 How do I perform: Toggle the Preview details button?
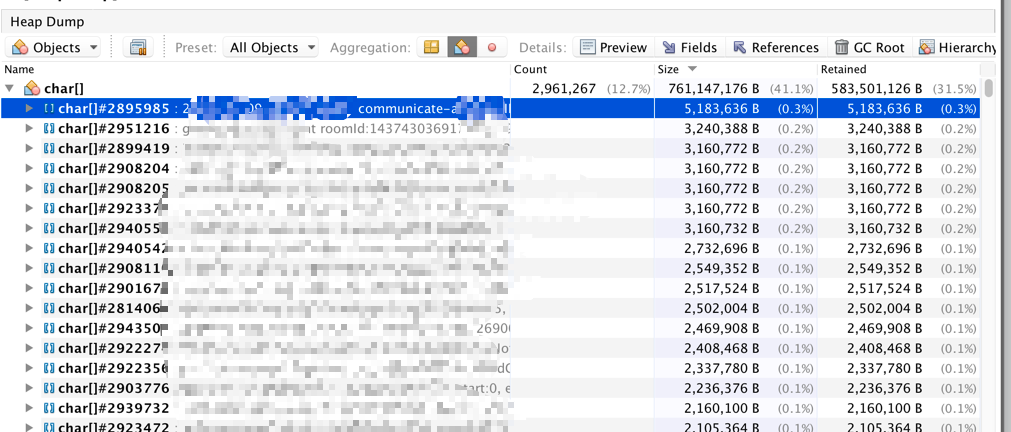click(x=613, y=47)
